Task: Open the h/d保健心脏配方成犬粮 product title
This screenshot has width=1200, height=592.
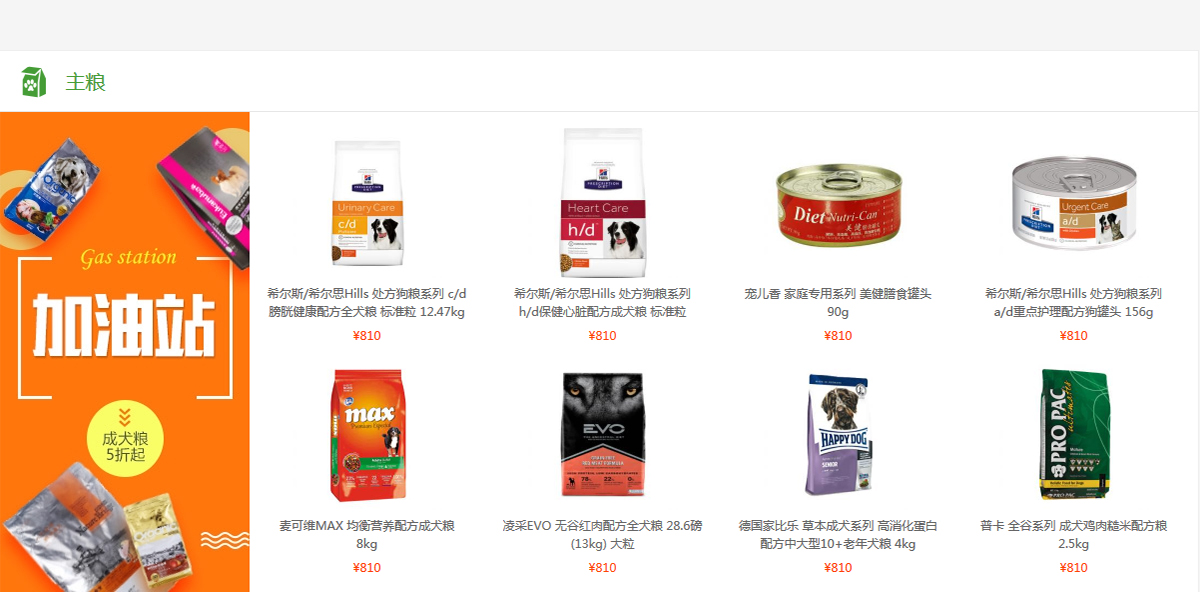Action: (603, 303)
